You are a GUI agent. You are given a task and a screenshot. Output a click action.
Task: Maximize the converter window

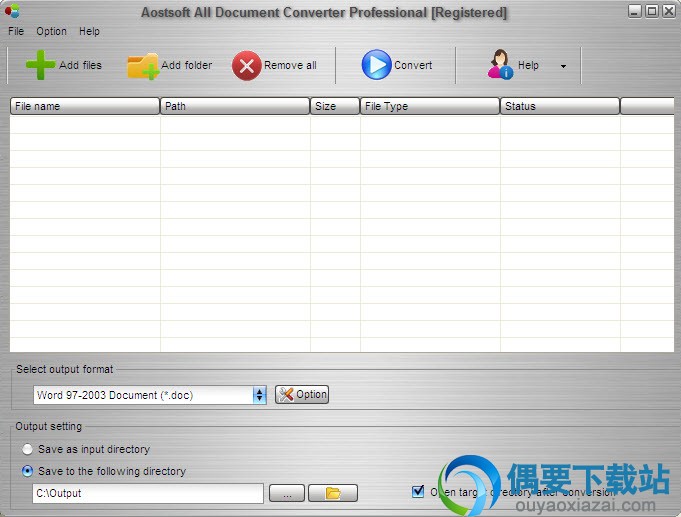click(x=651, y=11)
